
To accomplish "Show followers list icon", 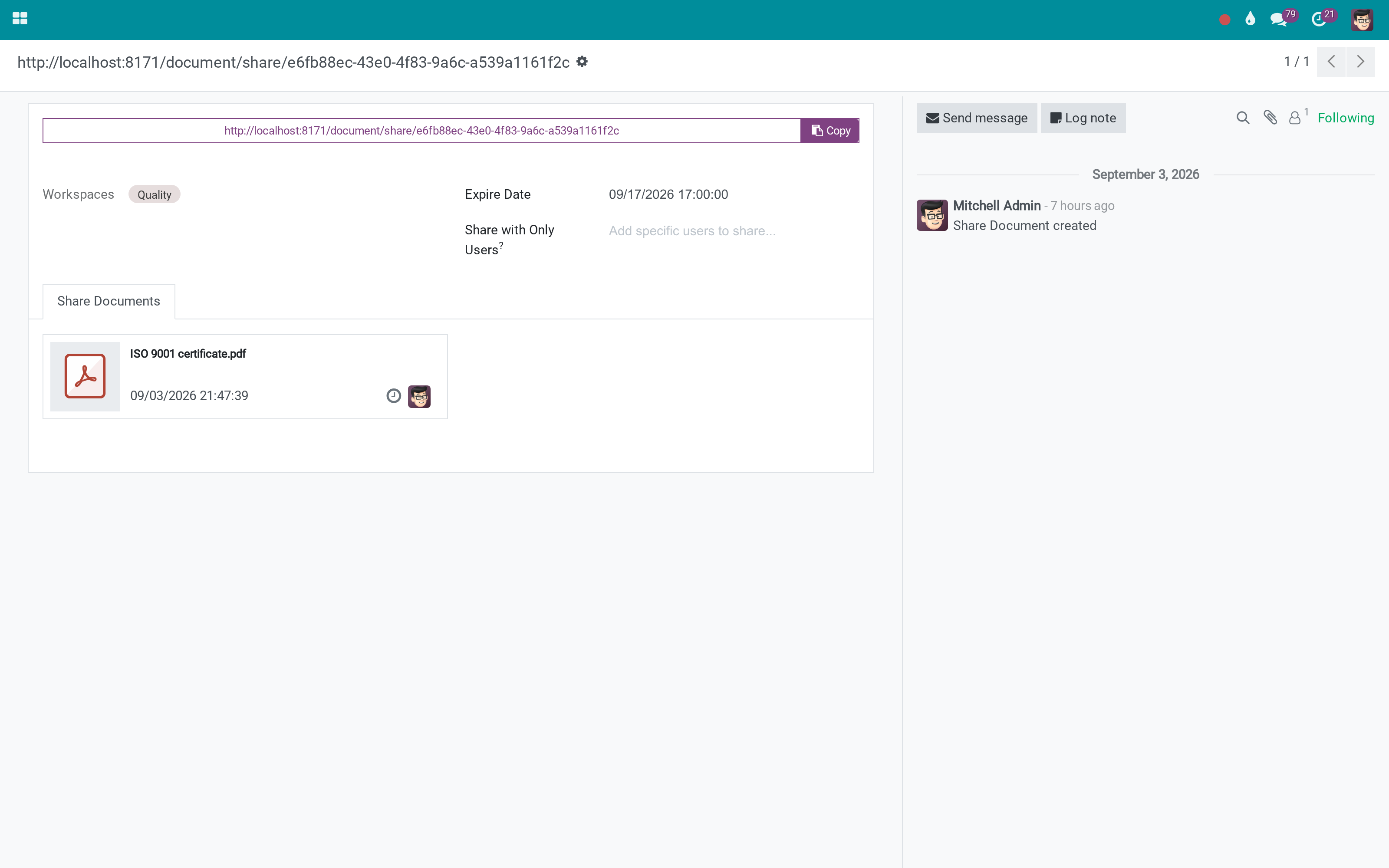I will pyautogui.click(x=1298, y=117).
